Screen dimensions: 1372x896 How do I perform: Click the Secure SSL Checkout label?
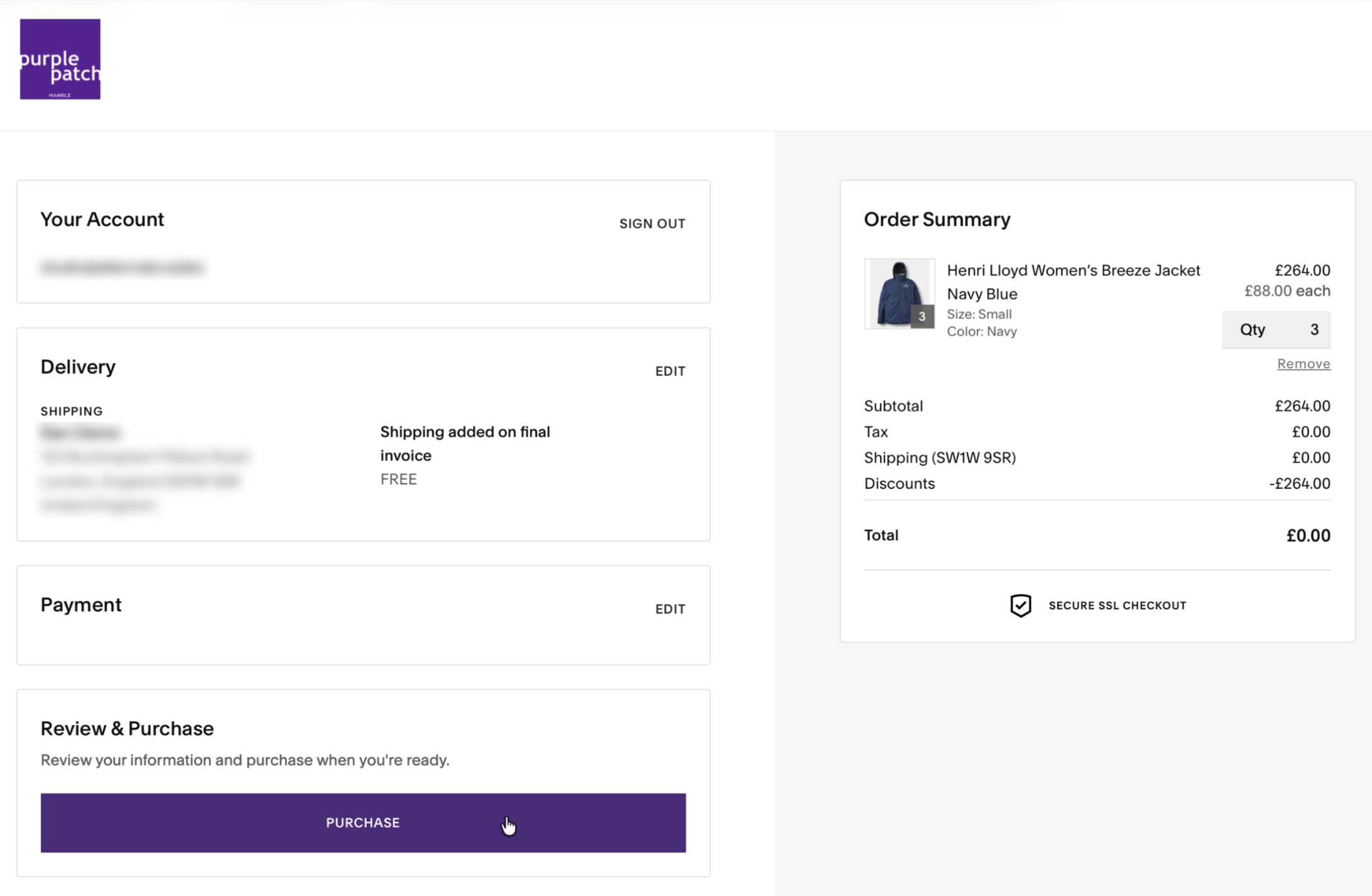coord(1117,606)
